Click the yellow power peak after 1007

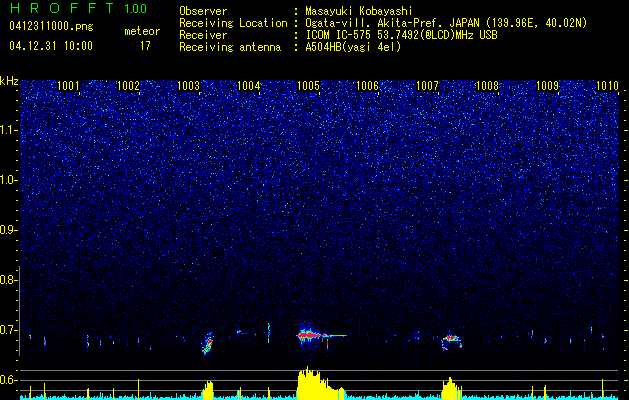(x=452, y=388)
